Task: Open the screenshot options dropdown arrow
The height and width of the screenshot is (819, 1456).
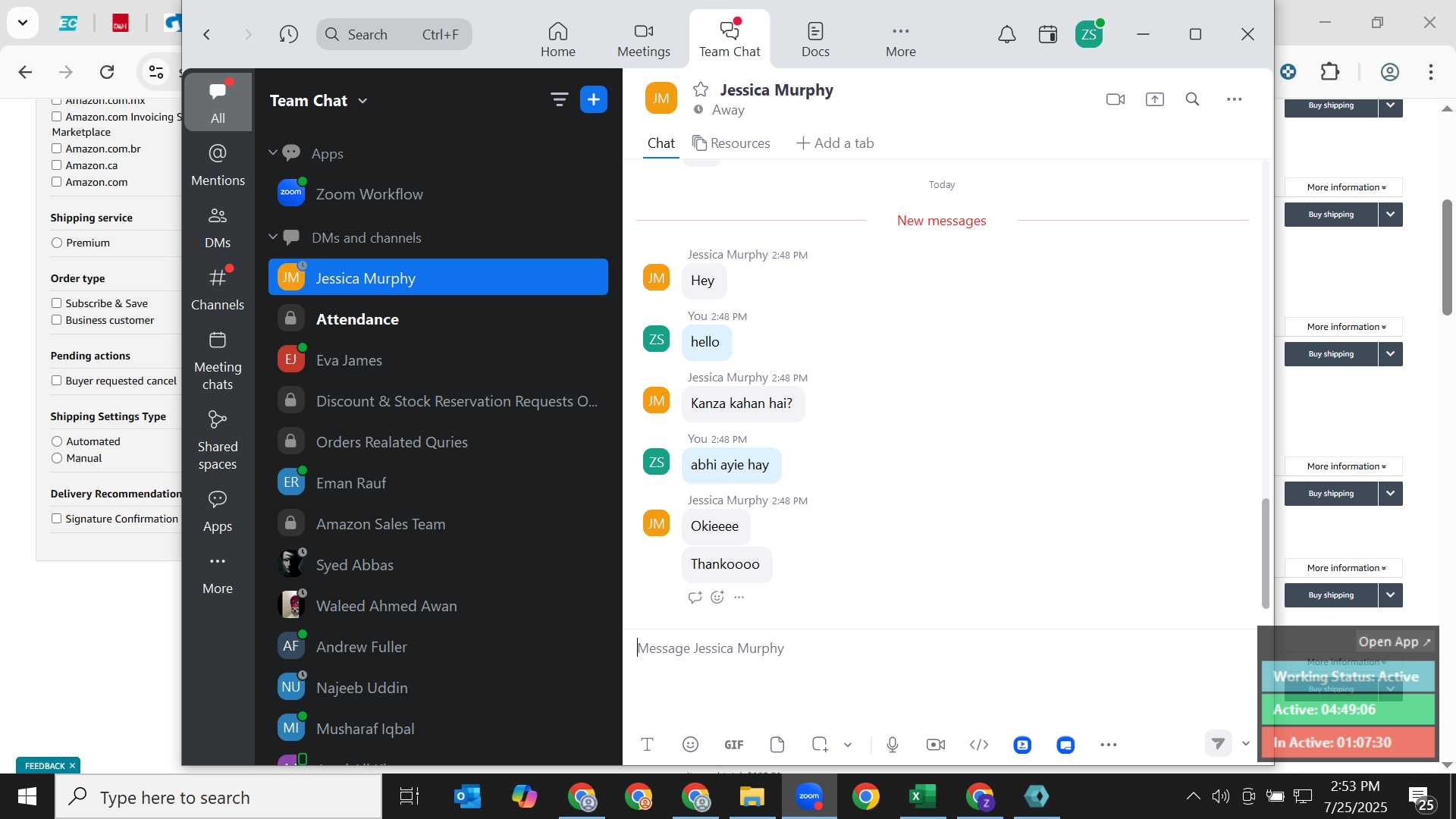Action: (848, 745)
